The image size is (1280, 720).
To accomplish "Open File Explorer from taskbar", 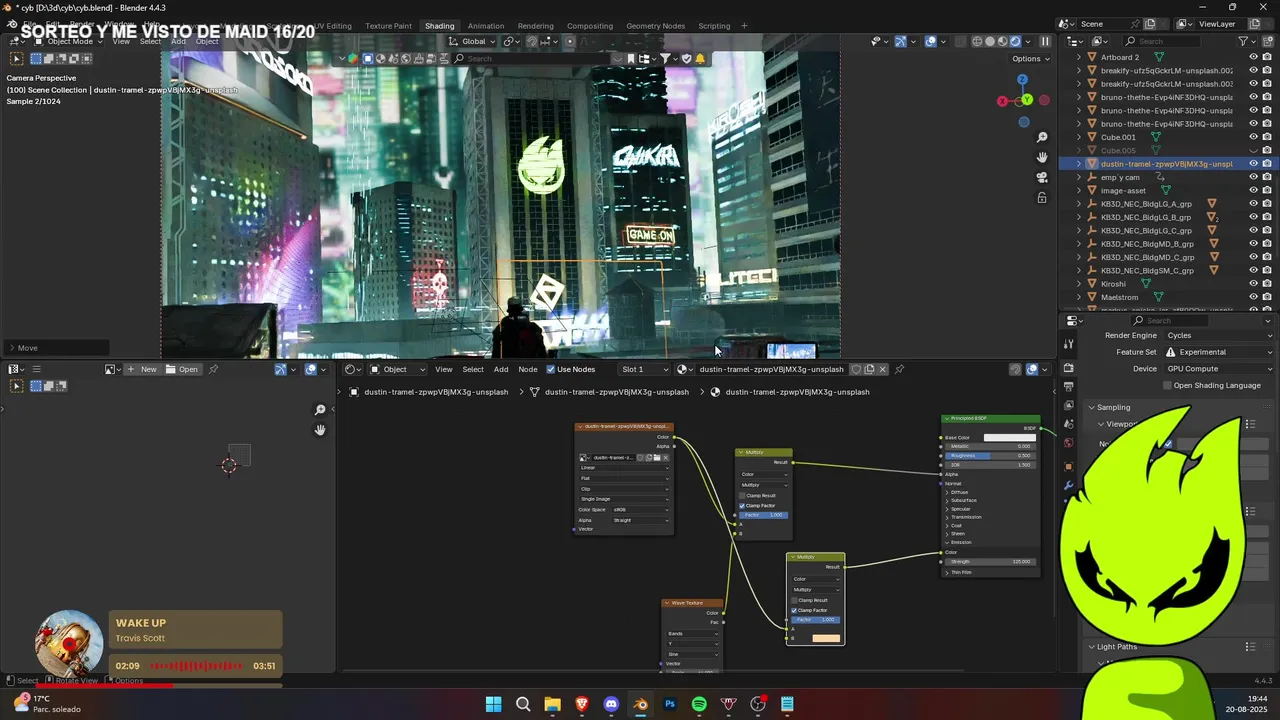I will point(552,704).
